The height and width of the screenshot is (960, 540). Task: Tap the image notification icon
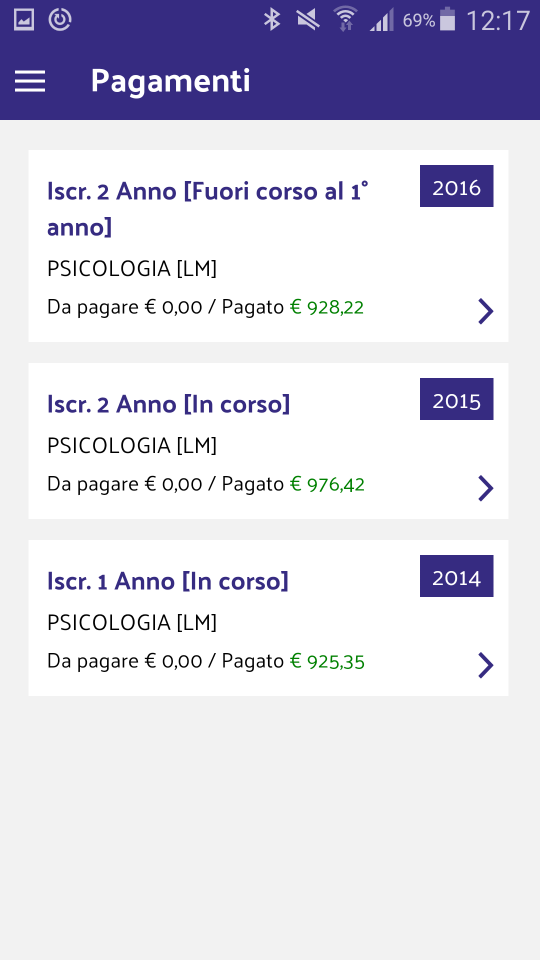(x=23, y=20)
